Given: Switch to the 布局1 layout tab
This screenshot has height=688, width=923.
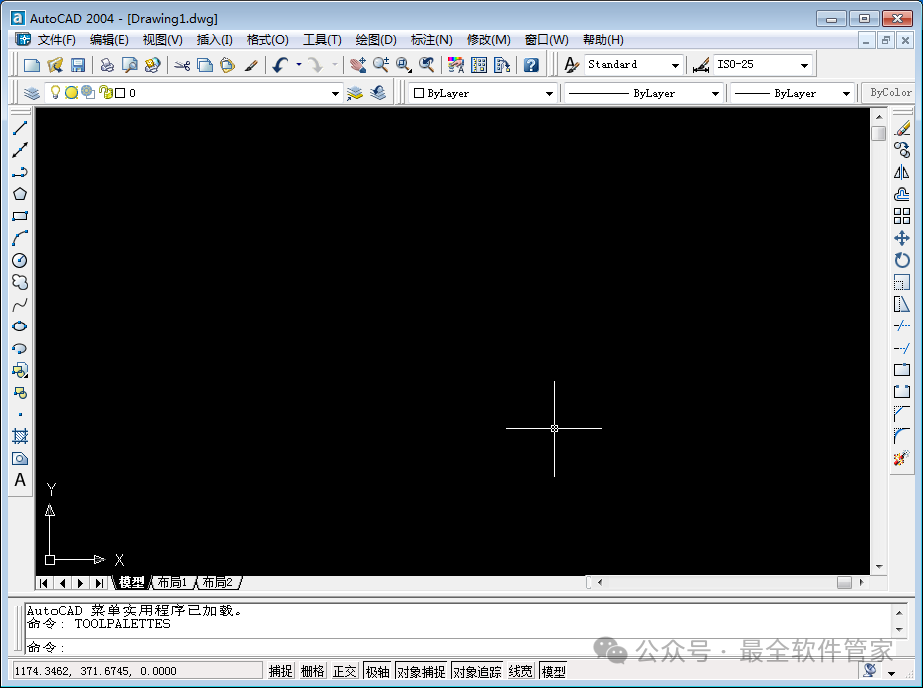Looking at the screenshot, I should pyautogui.click(x=172, y=583).
